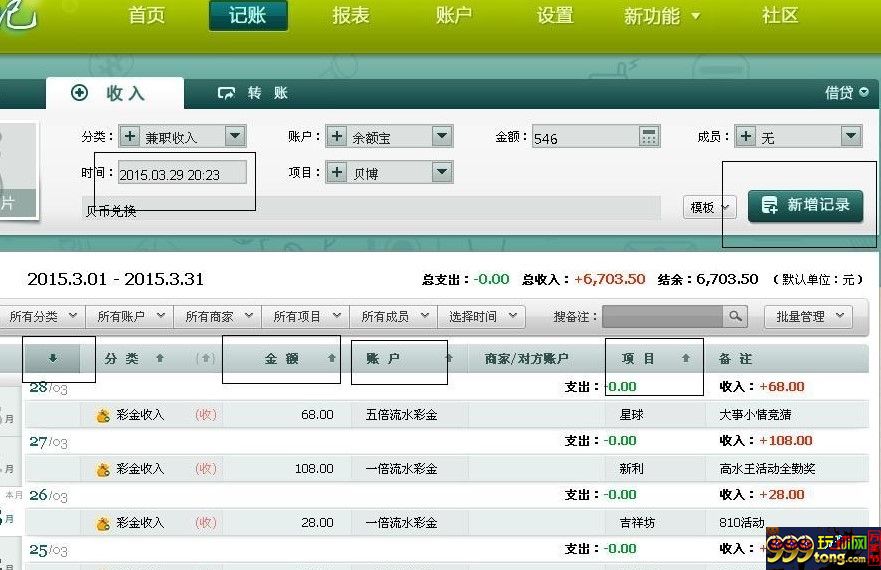Open the 贝博 project dropdown
Image resolution: width=881 pixels, height=570 pixels.
coord(442,172)
